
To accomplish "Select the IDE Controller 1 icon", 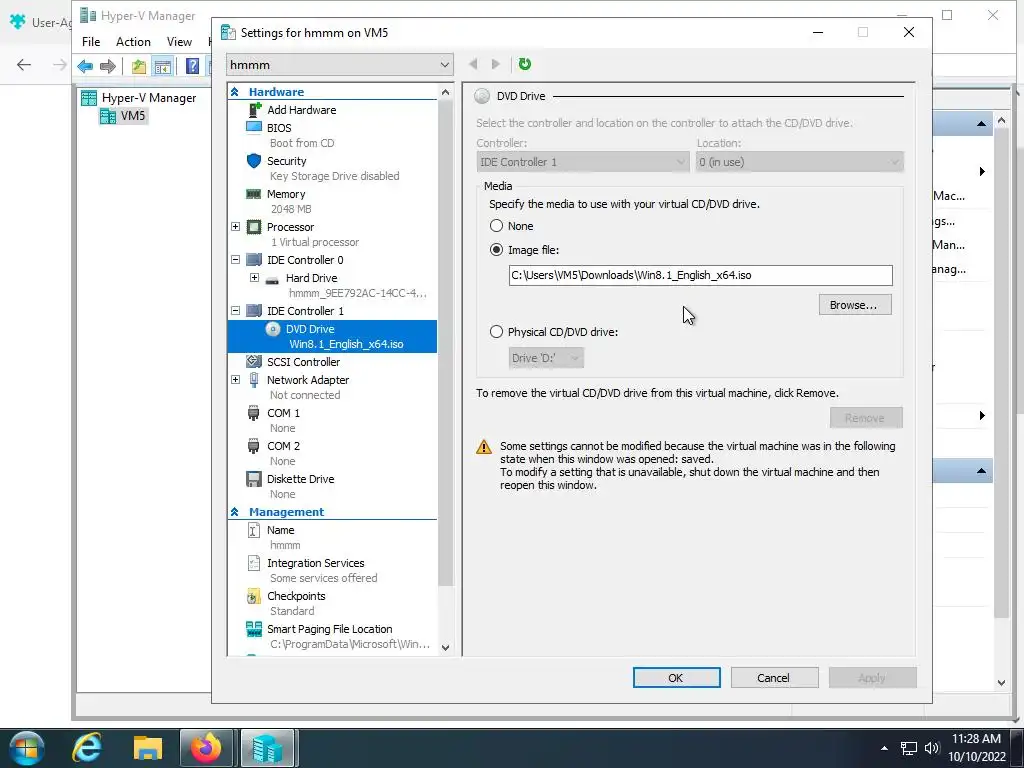I will [x=254, y=311].
